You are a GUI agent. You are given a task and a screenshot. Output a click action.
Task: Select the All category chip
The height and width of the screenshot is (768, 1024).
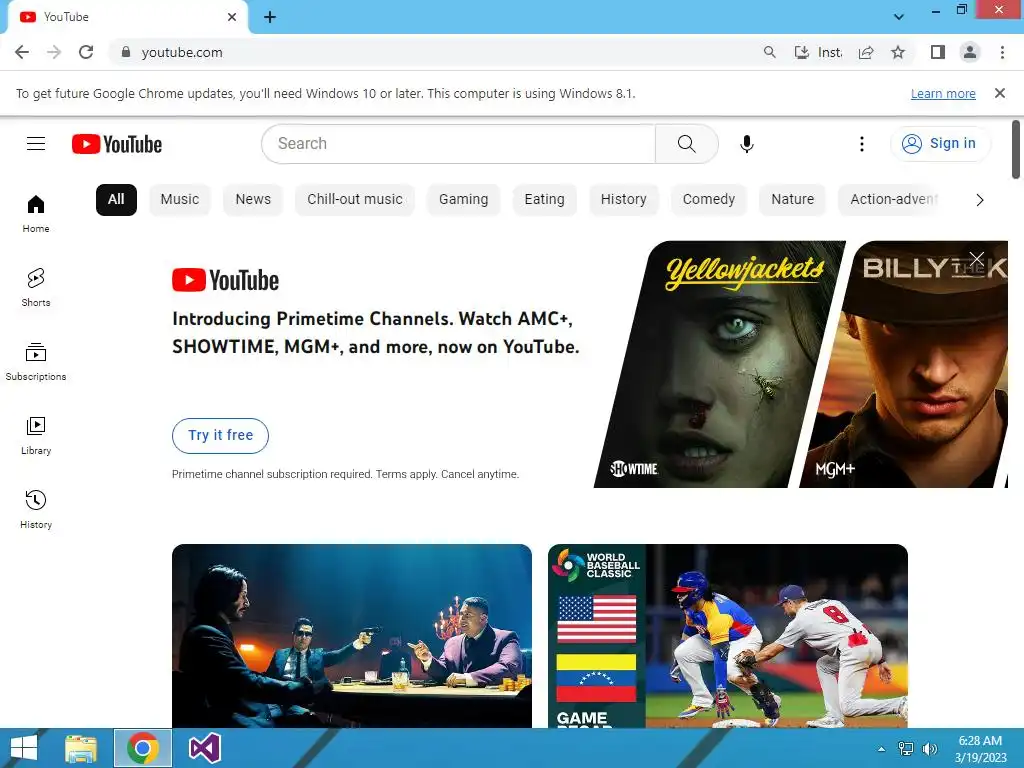click(116, 200)
